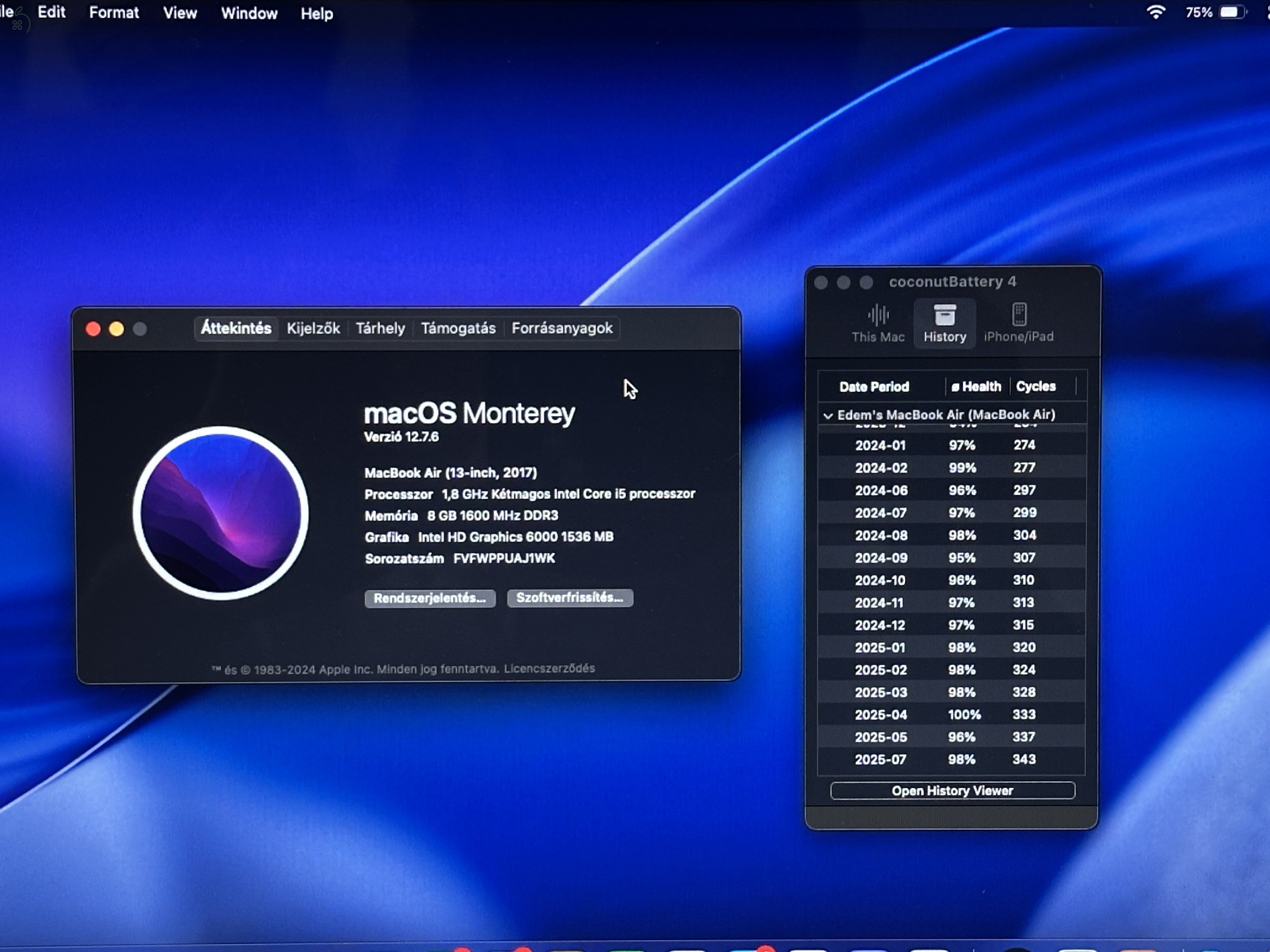Collapse the Edem's MacBook Air group

(x=828, y=415)
